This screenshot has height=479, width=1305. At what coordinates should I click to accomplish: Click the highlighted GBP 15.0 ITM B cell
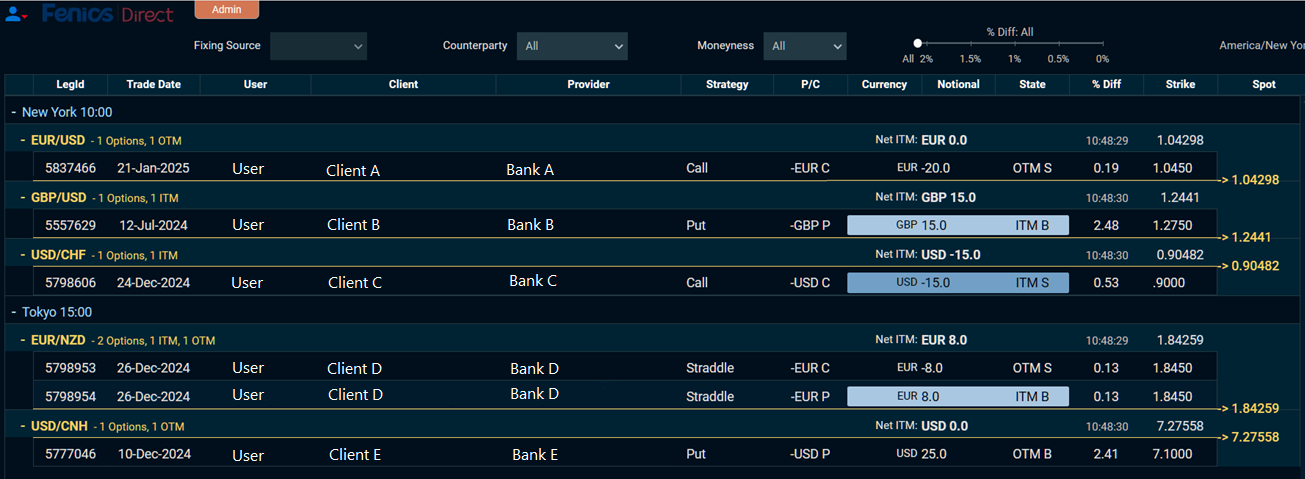(957, 225)
